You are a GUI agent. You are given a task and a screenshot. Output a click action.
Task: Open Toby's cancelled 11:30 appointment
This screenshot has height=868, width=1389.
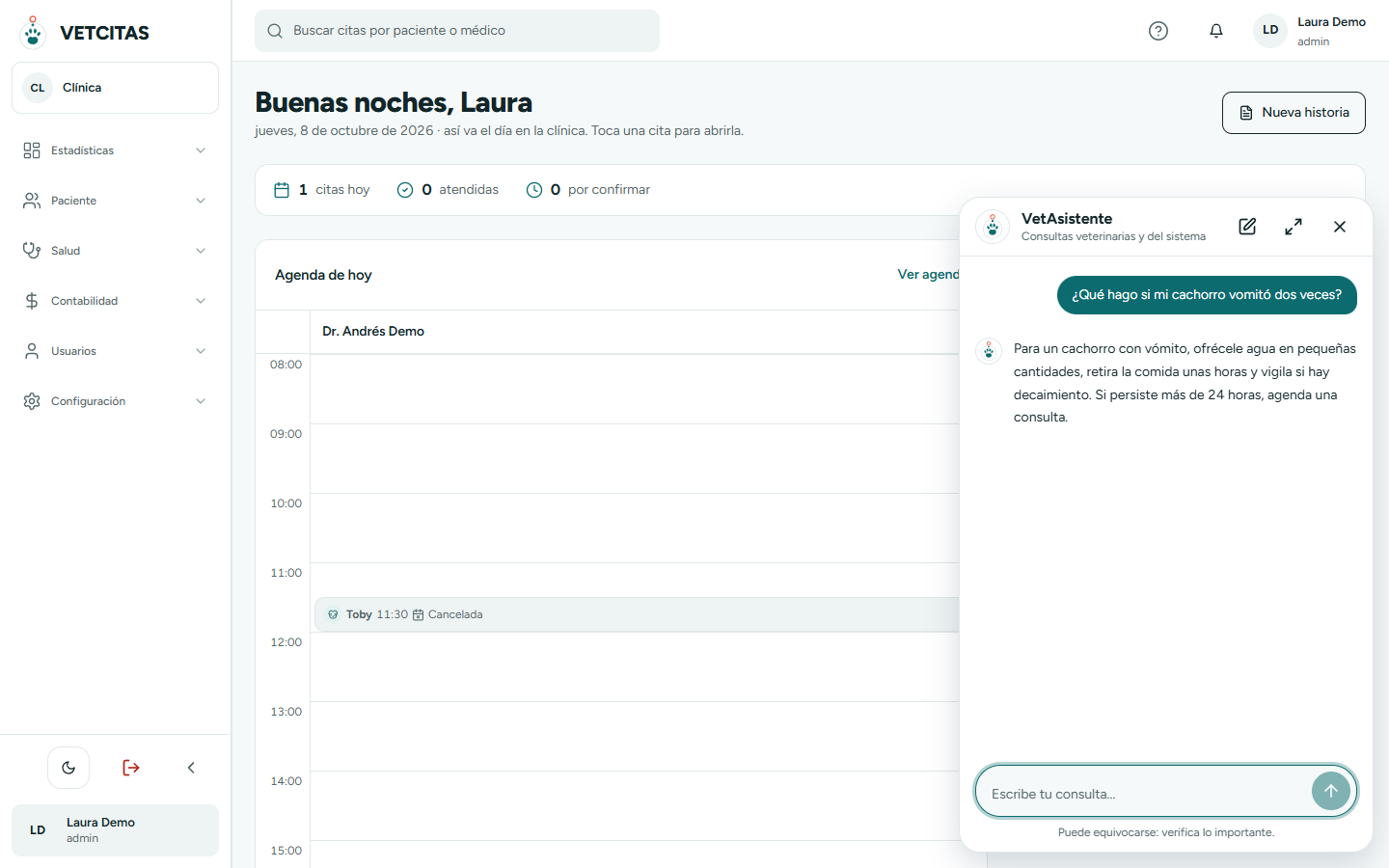click(x=637, y=614)
